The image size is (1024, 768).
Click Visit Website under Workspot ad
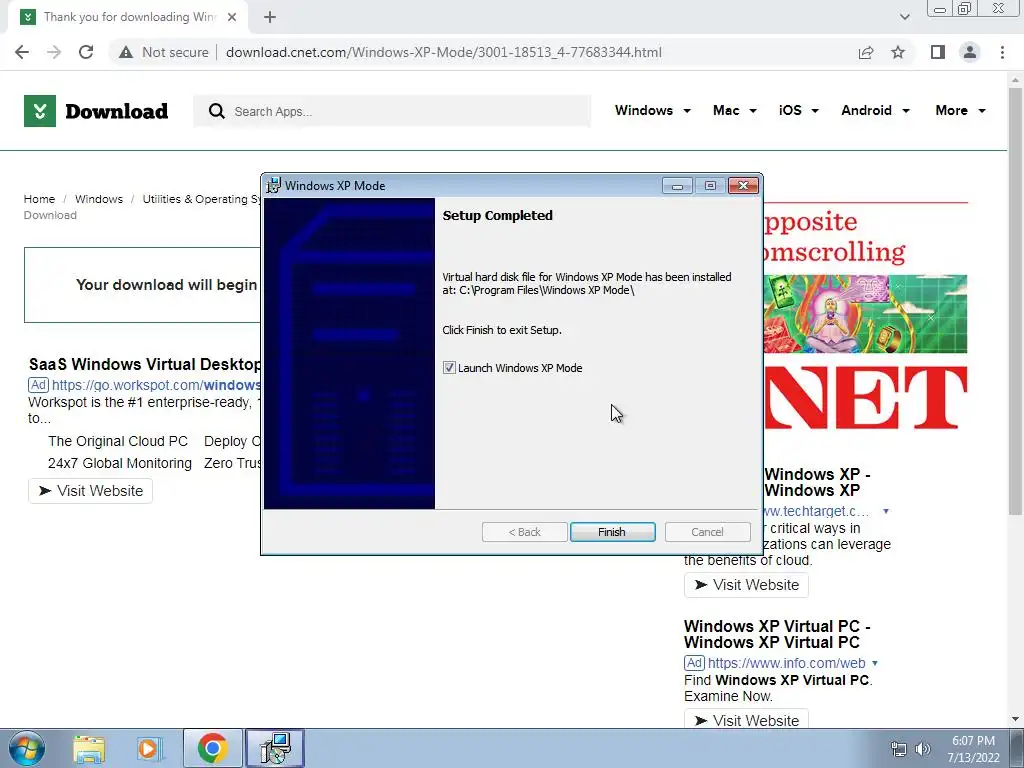click(x=90, y=490)
